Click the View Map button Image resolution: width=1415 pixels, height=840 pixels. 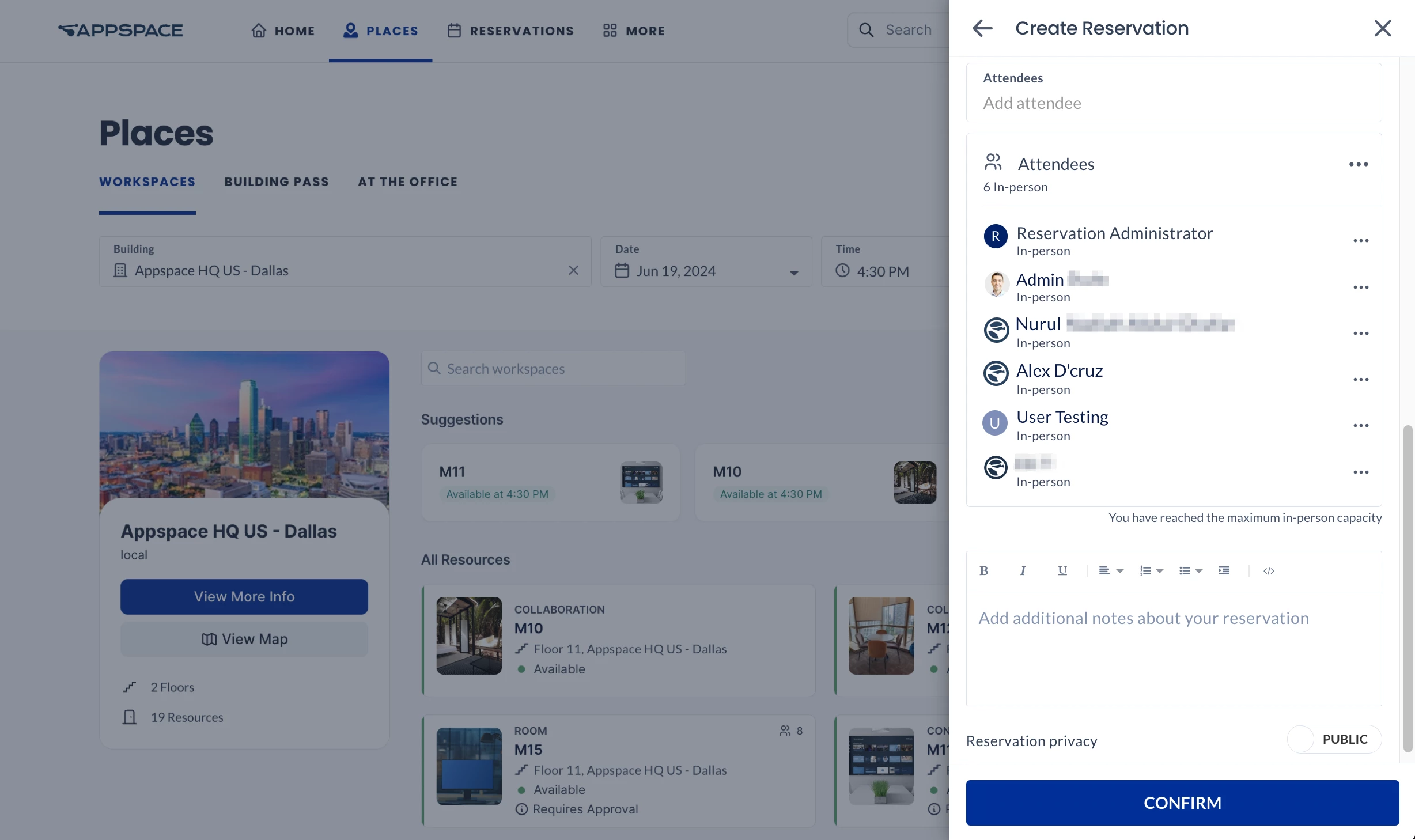click(244, 639)
